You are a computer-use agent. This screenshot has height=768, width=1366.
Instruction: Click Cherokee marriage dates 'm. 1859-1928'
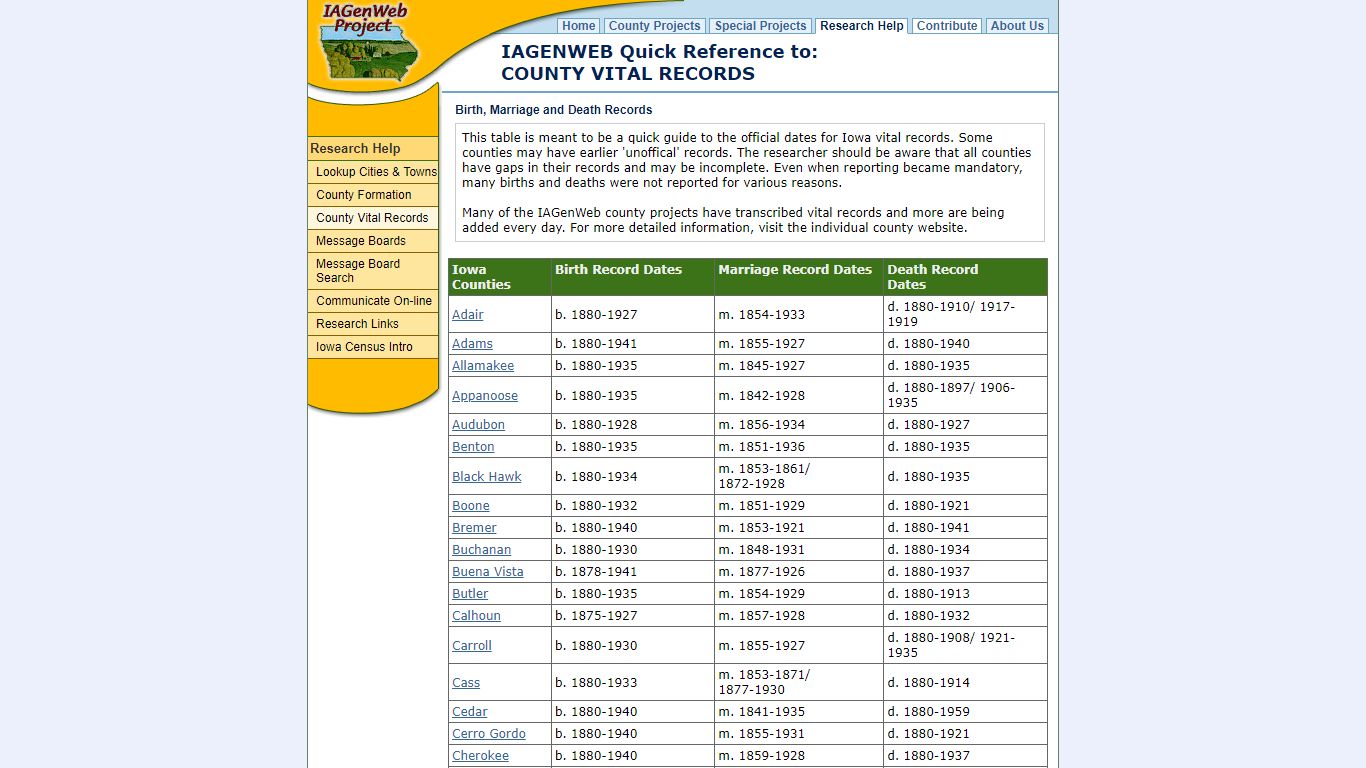click(x=761, y=755)
